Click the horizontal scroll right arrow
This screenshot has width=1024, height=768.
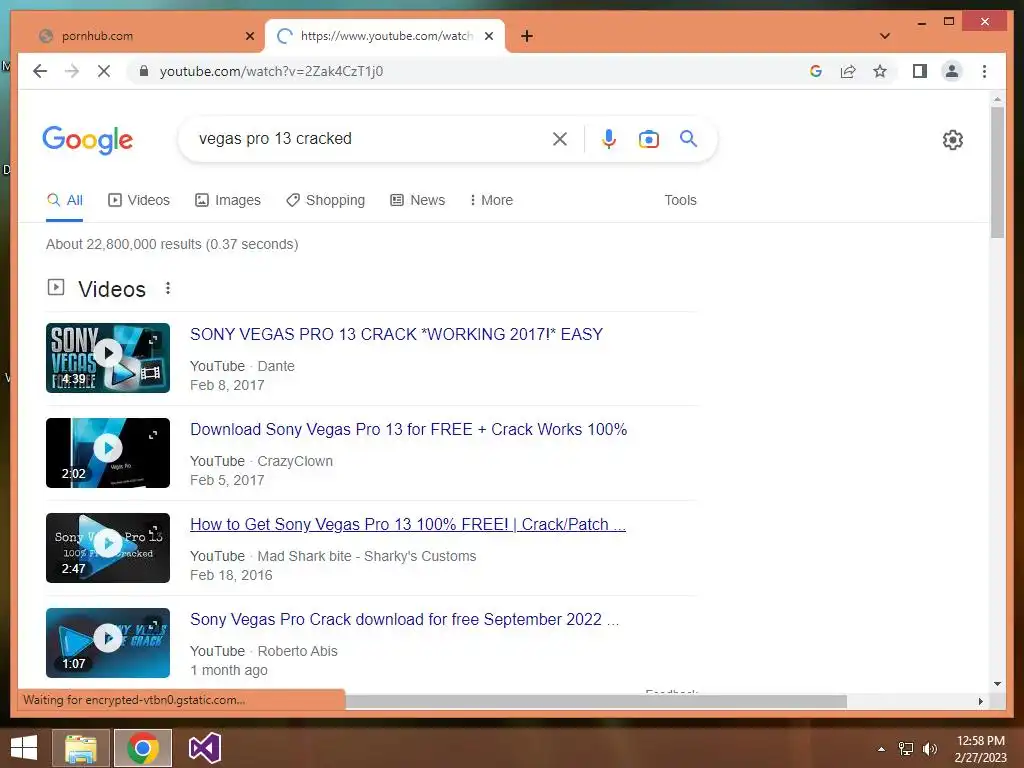pyautogui.click(x=980, y=701)
